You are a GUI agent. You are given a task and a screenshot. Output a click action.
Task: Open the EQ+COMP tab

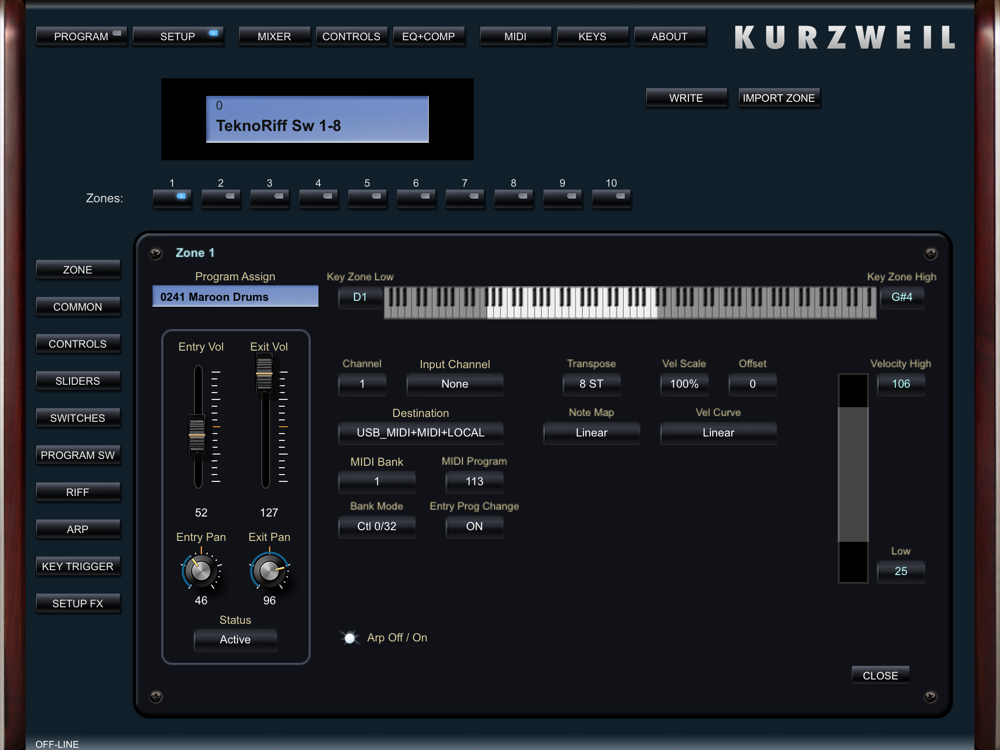[429, 37]
